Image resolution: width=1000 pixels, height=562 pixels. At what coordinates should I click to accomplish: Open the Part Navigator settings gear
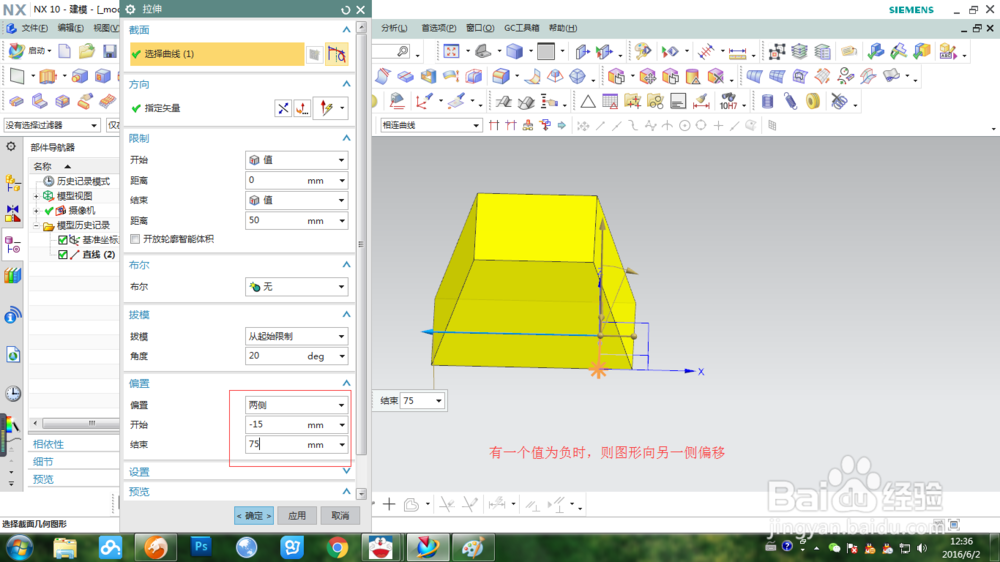pos(11,147)
